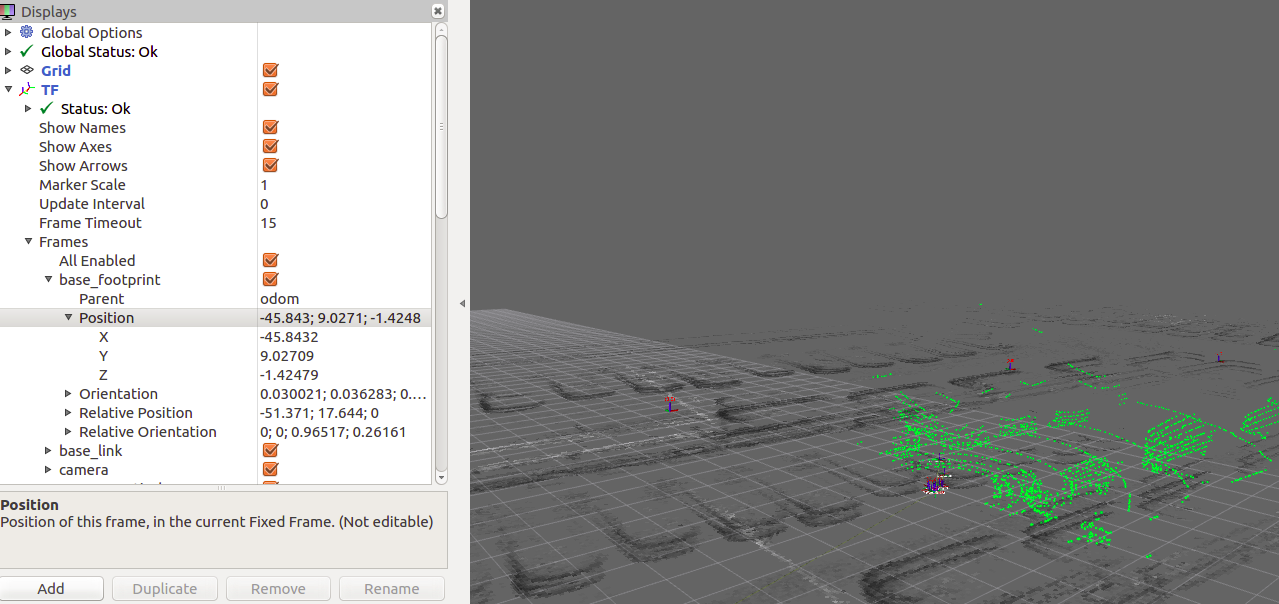Collapse the Frames tree
Screen dimensions: 1279x604
(29, 241)
